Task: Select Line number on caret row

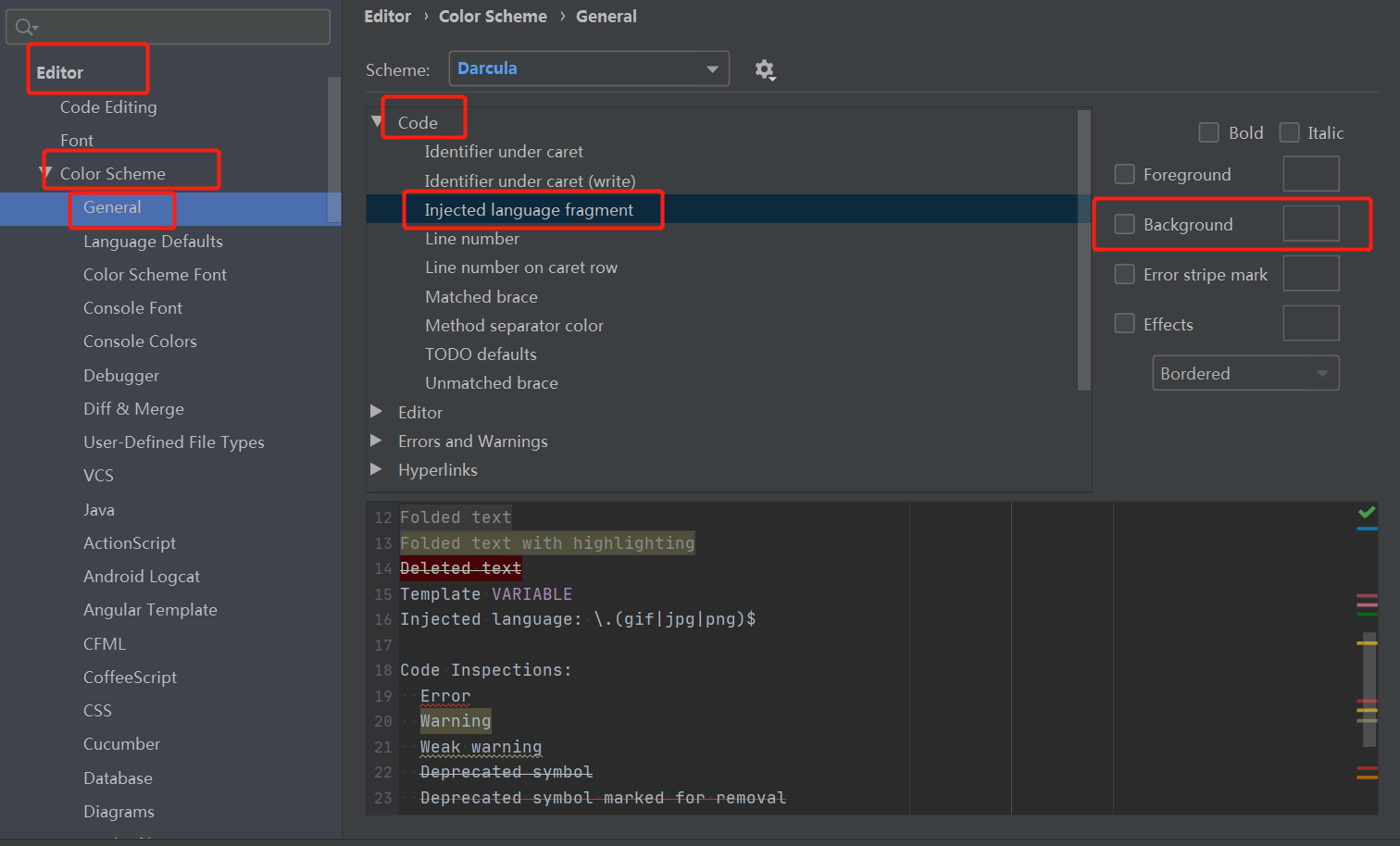Action: 521,267
